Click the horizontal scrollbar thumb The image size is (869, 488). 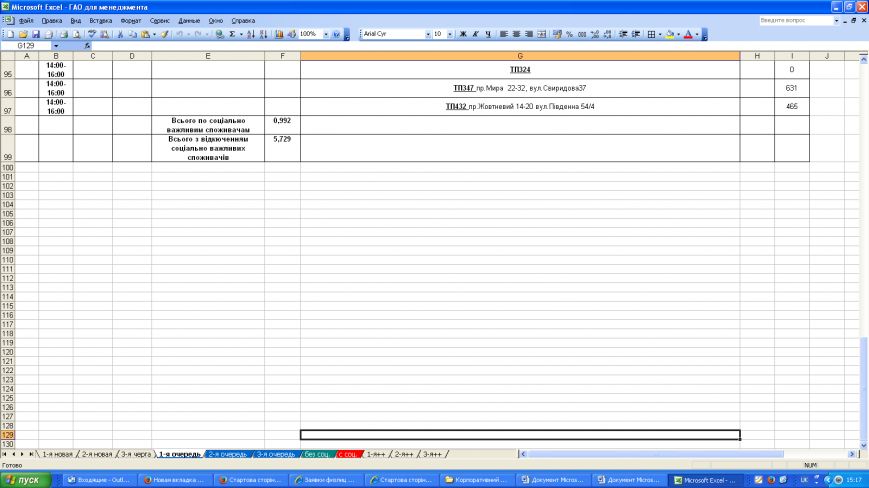click(x=656, y=454)
